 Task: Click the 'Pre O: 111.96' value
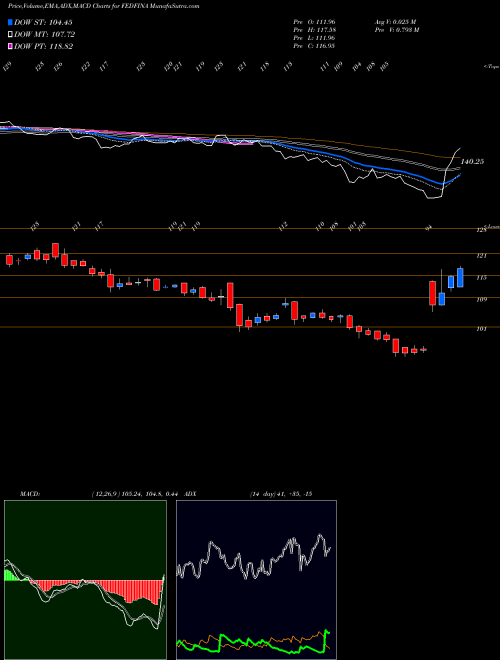point(314,22)
